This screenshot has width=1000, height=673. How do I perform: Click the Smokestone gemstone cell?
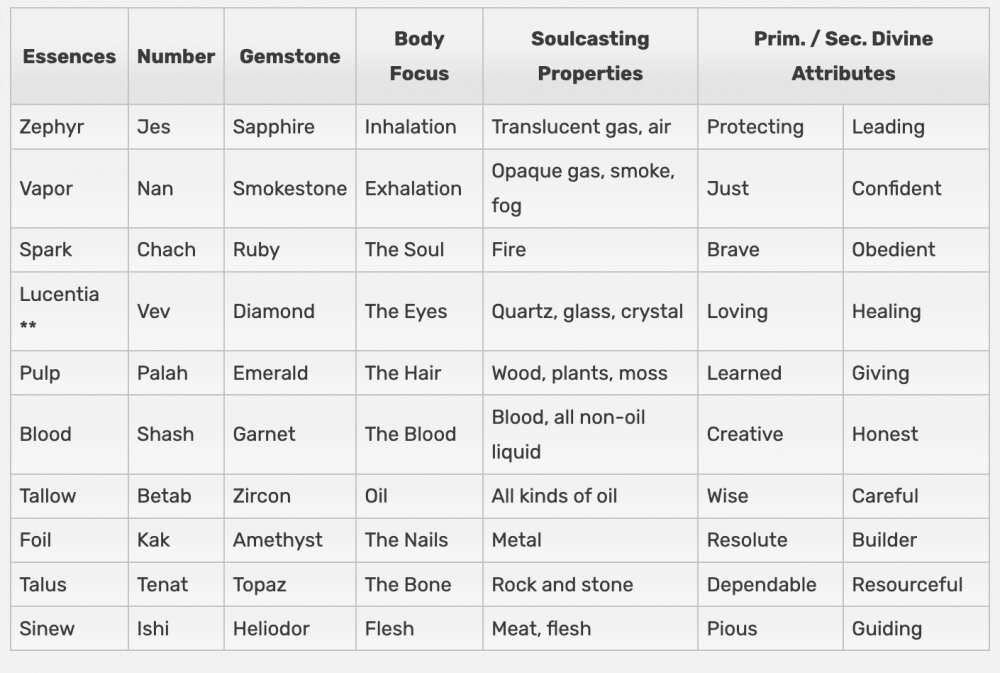pyautogui.click(x=290, y=188)
